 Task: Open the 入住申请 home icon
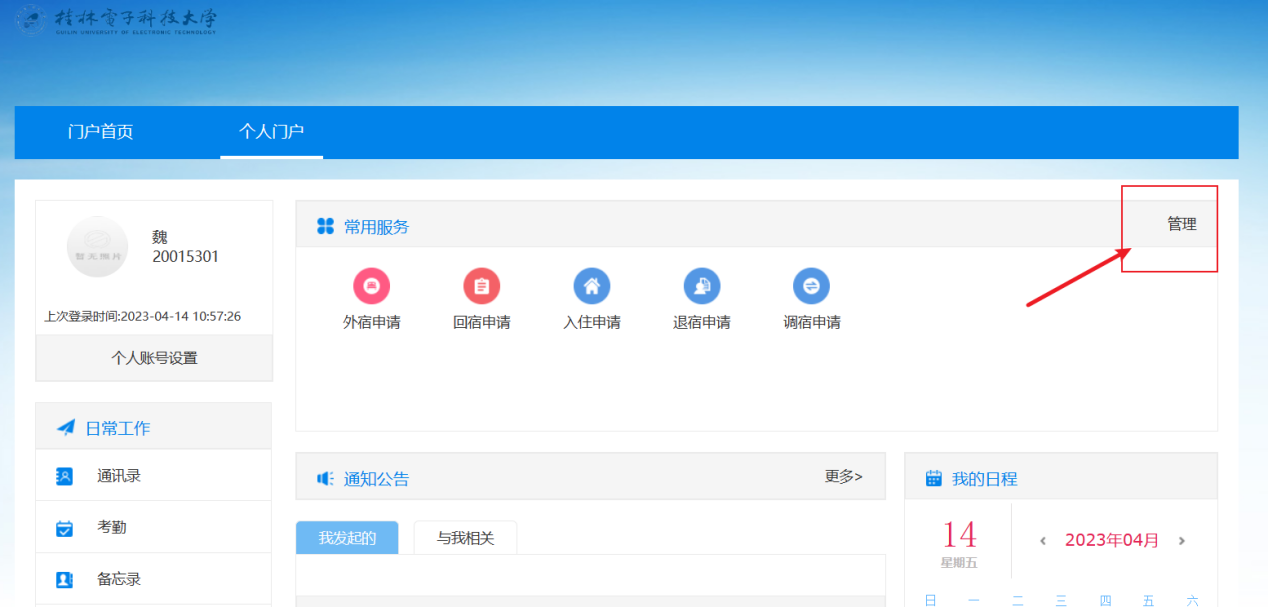tap(591, 286)
